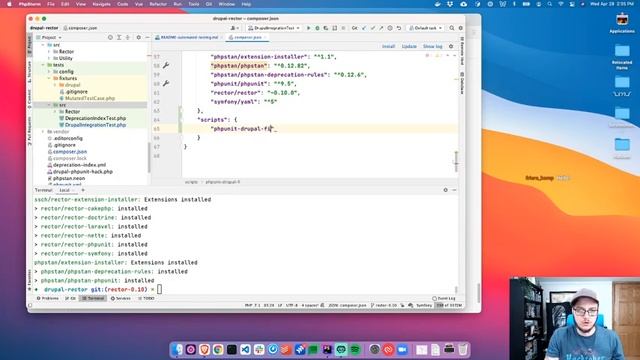Collapse the tests folder in the project tree
The image size is (640, 360).
tap(43, 65)
